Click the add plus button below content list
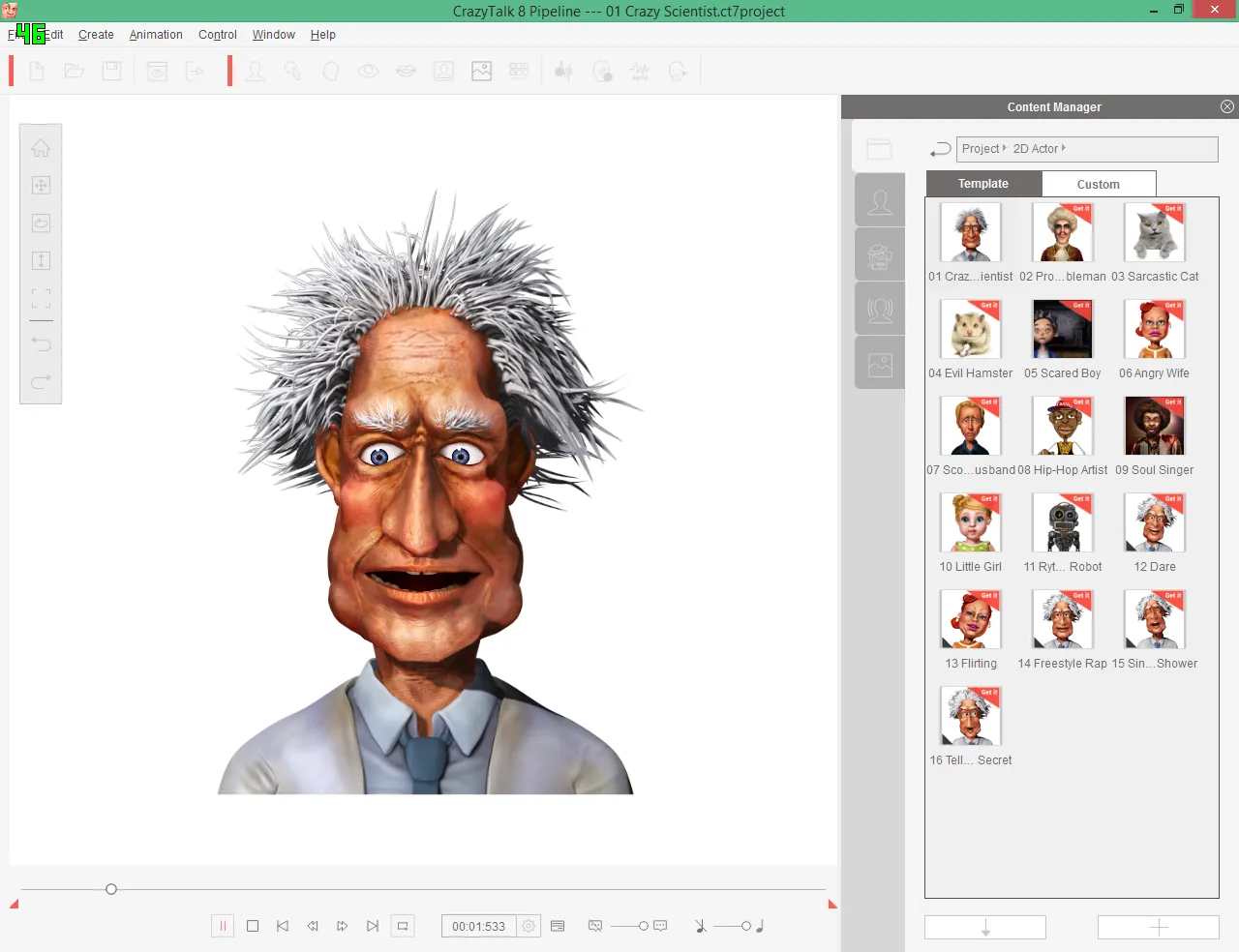 click(1159, 927)
